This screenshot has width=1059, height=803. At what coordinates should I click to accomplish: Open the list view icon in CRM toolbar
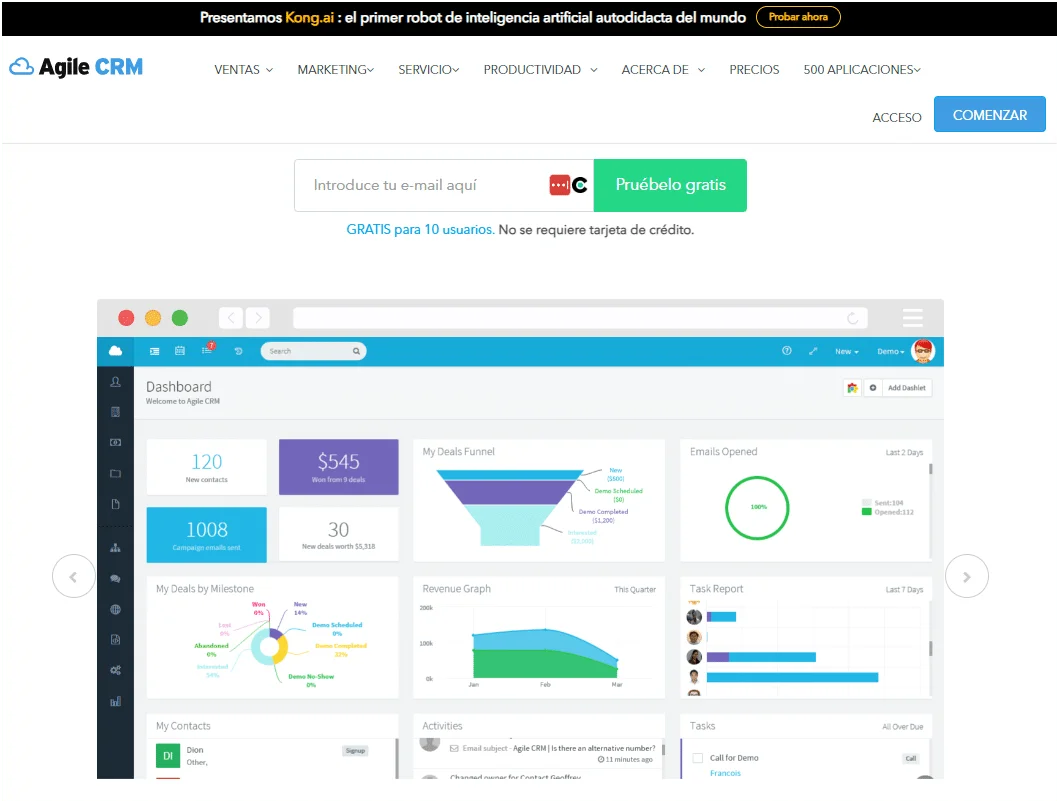[155, 351]
